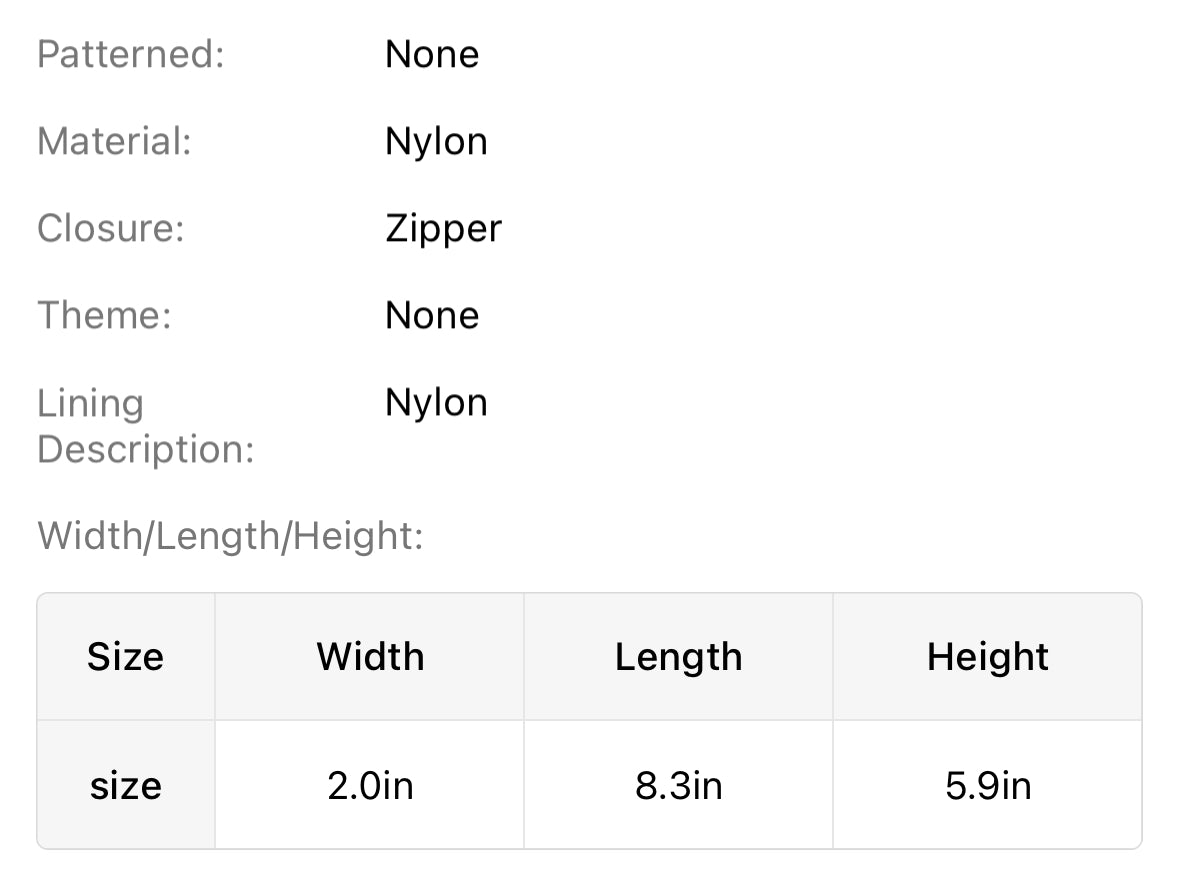Click the Width column header
This screenshot has width=1179, height=896.
click(370, 657)
